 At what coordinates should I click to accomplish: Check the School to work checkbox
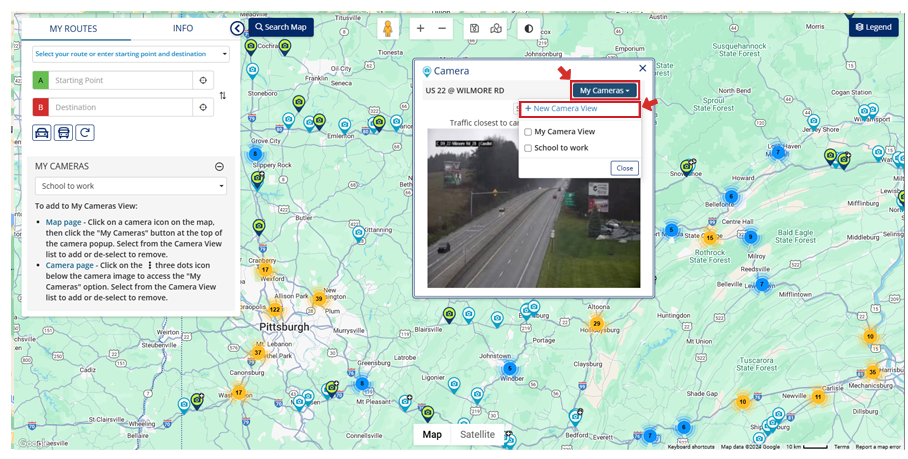pyautogui.click(x=528, y=148)
